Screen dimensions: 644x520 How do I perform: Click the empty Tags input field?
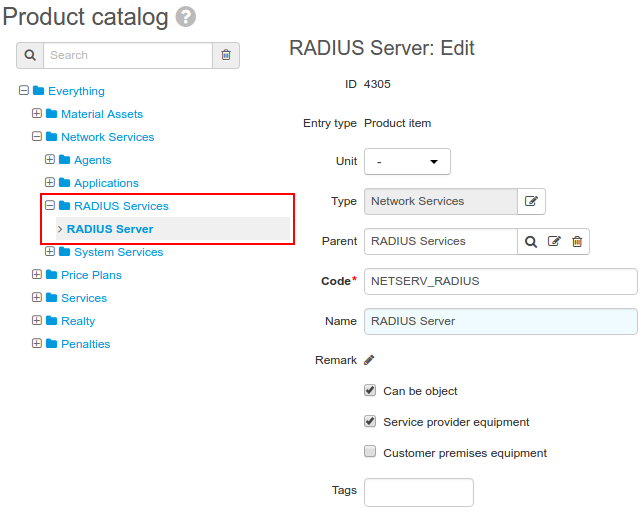coord(419,492)
